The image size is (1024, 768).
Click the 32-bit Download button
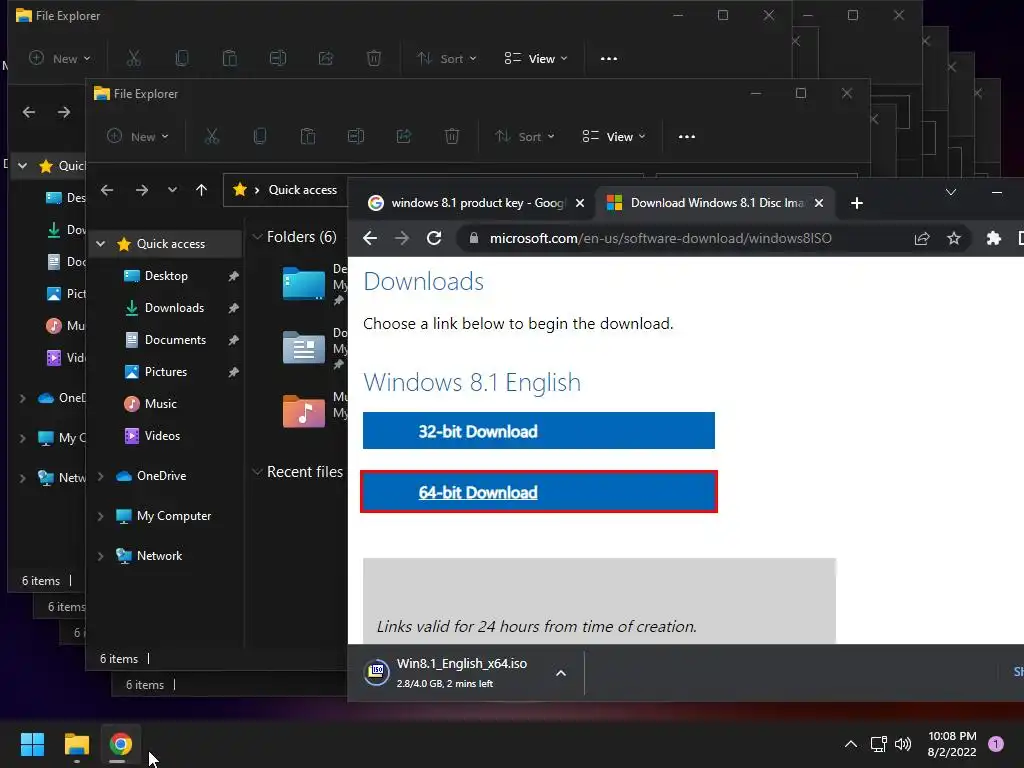[x=539, y=430]
